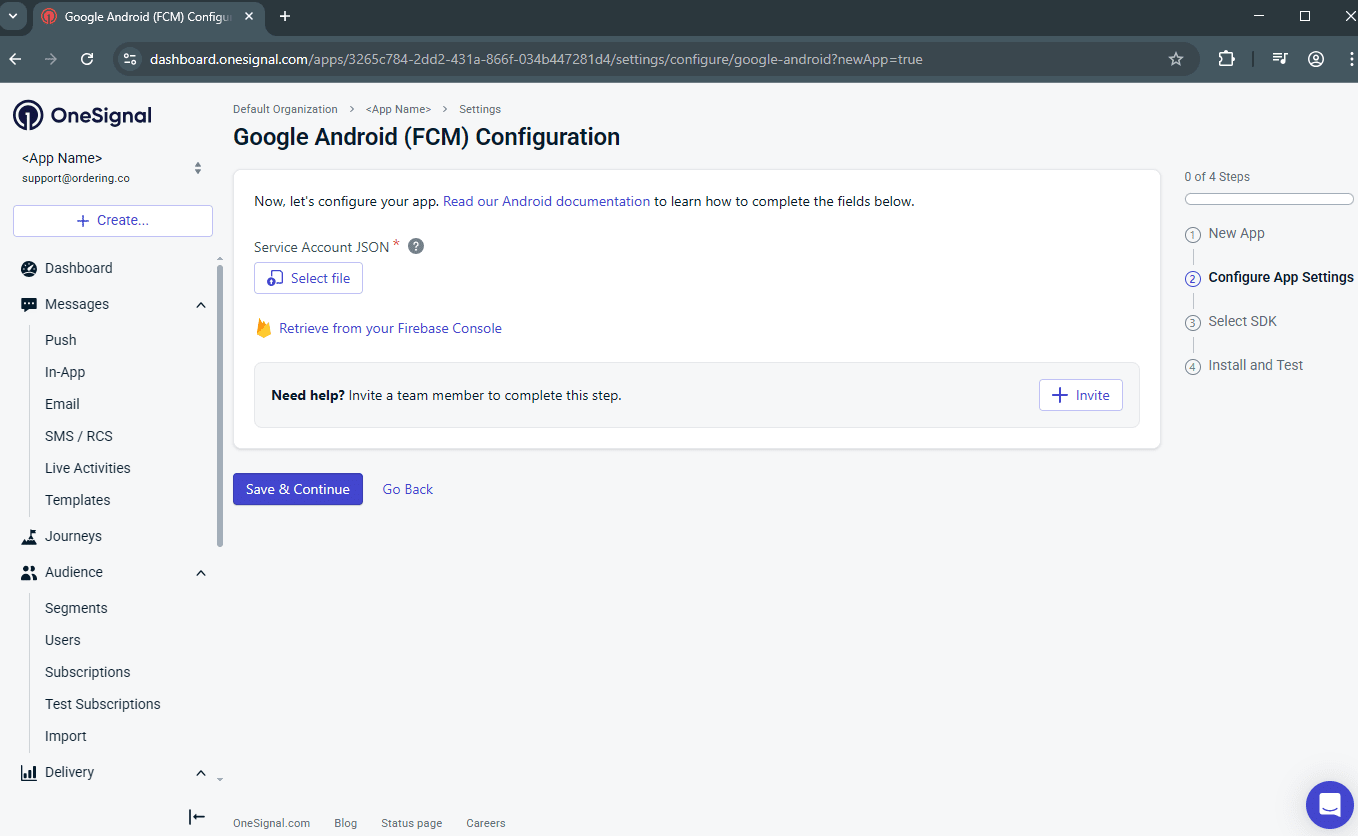The height and width of the screenshot is (836, 1358).
Task: Click the Firebase flame icon
Action: pyautogui.click(x=264, y=328)
